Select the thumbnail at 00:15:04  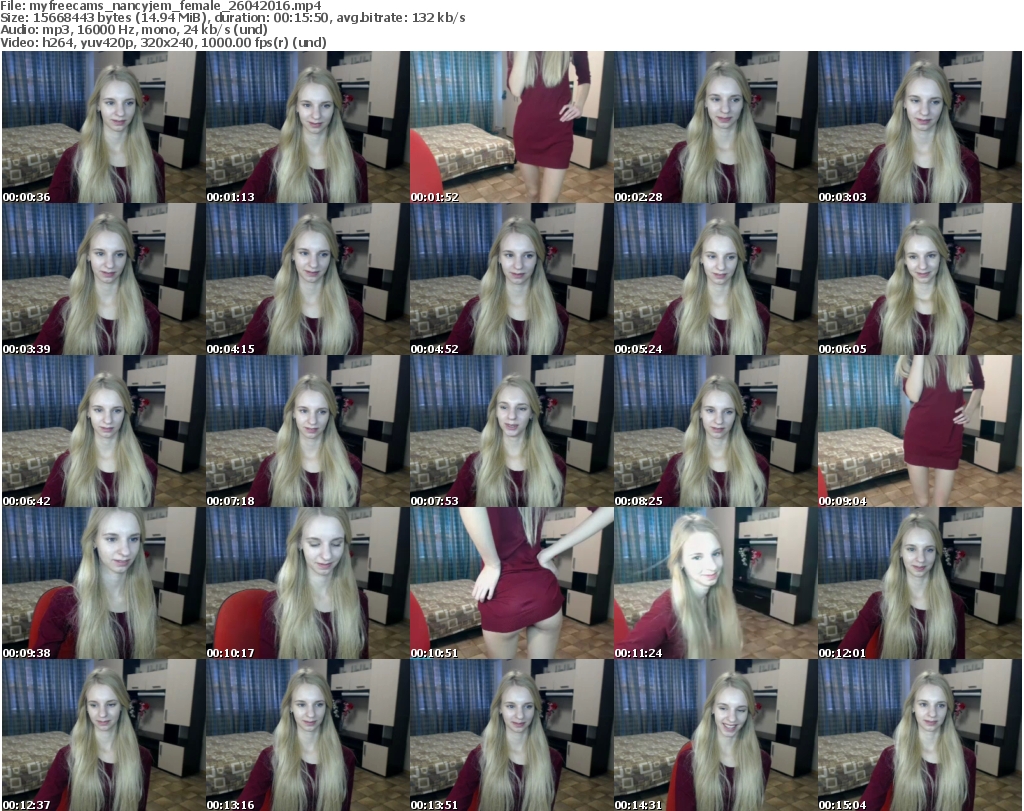(920, 735)
